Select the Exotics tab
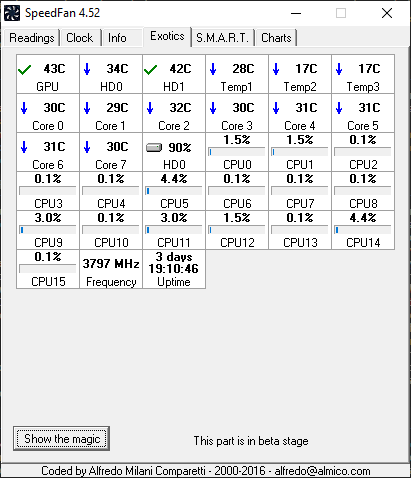Screen dimensions: 411x478 coord(167,36)
